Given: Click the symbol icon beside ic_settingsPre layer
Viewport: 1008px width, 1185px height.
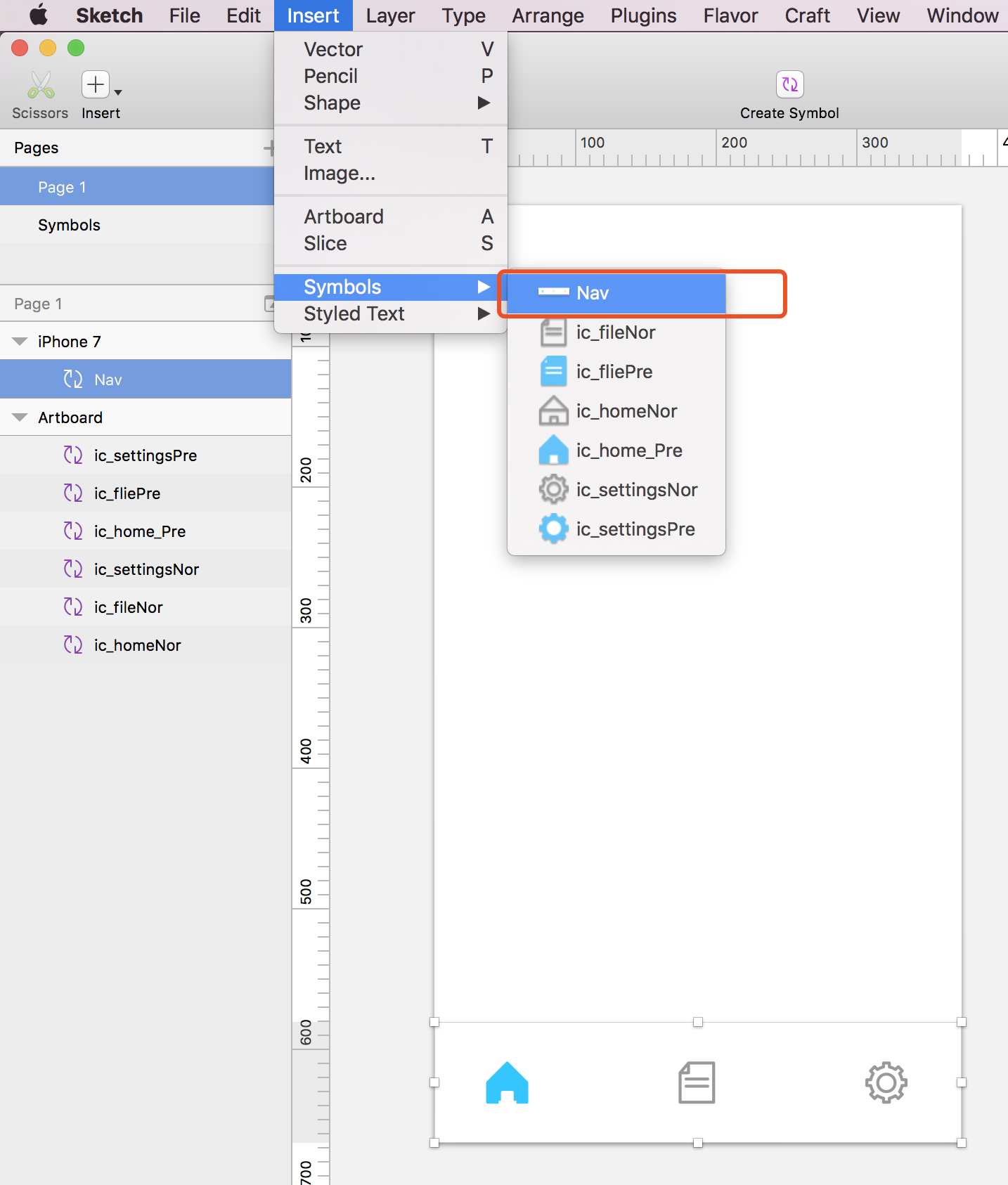Looking at the screenshot, I should tap(73, 455).
